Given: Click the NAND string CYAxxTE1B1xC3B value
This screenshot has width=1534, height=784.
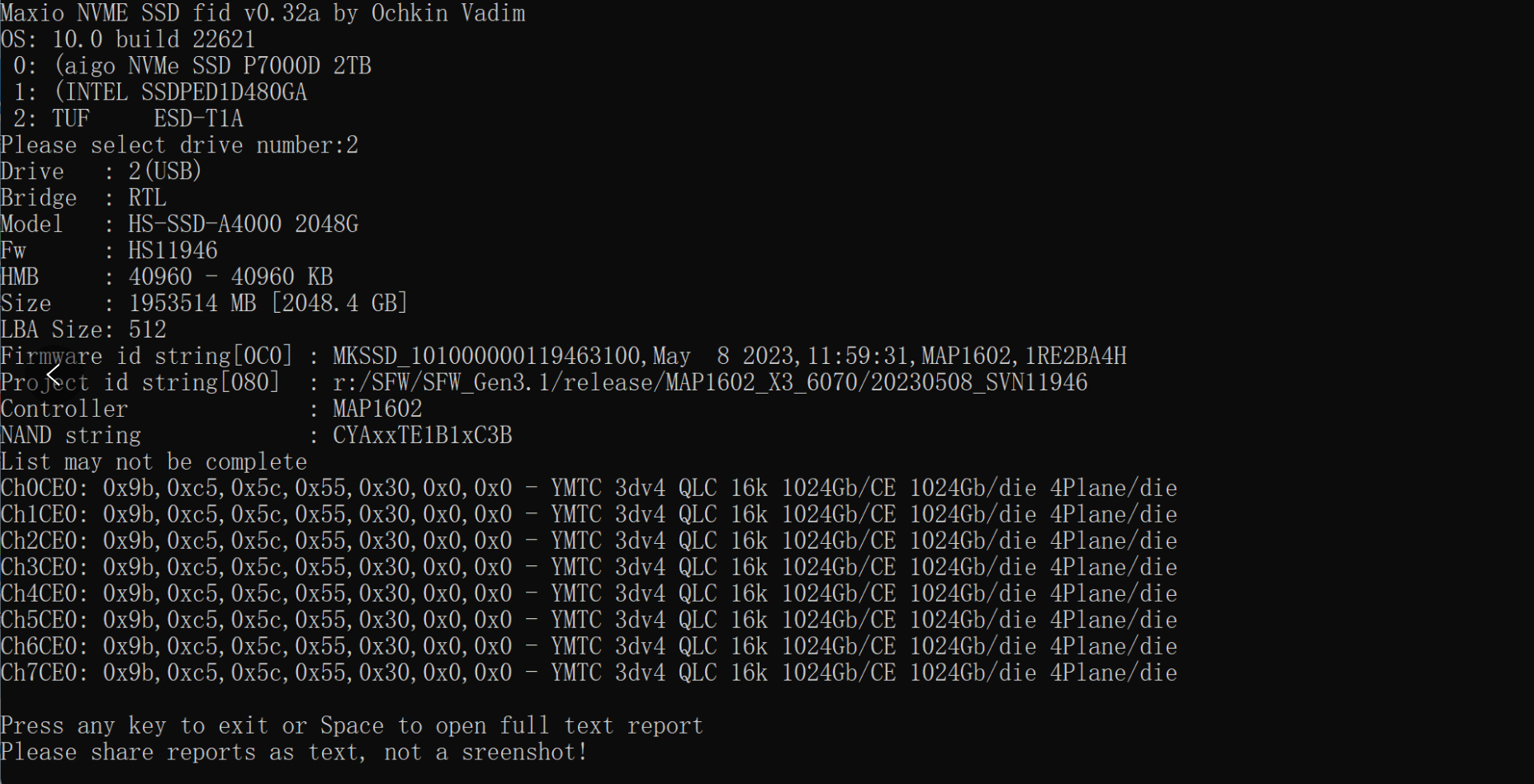Looking at the screenshot, I should [422, 436].
